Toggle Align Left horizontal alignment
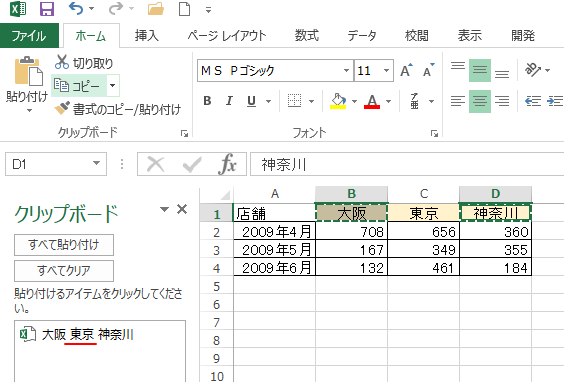564x382 pixels. click(458, 101)
